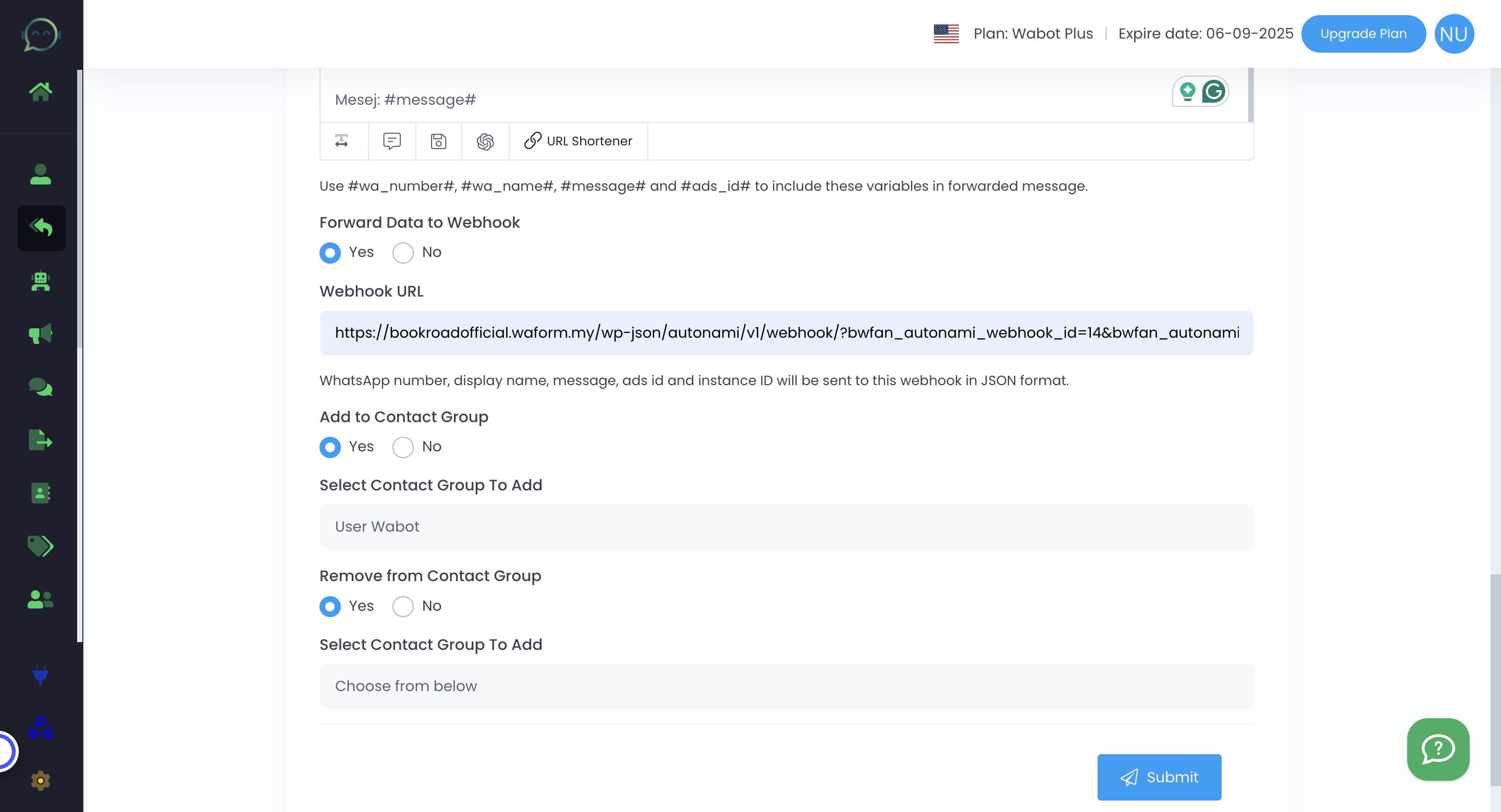
Task: Click the URL Shortener toolbar tab
Action: tap(578, 141)
